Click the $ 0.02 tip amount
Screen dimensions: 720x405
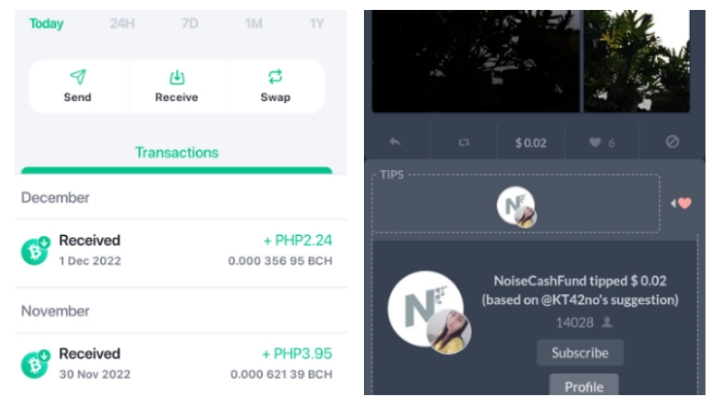[x=531, y=143]
